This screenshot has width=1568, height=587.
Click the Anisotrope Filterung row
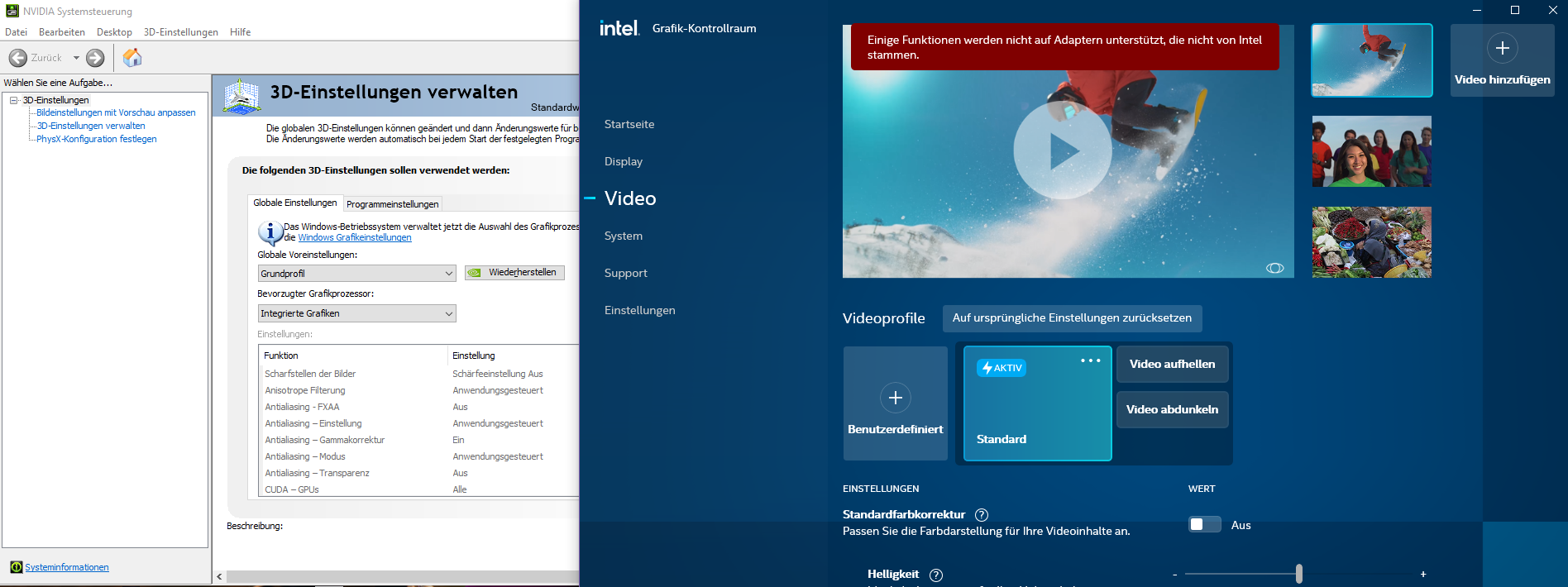coord(419,390)
